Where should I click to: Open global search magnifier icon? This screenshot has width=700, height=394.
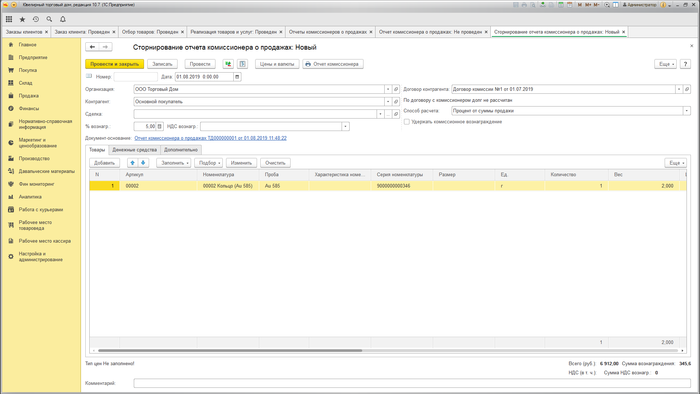49,19
